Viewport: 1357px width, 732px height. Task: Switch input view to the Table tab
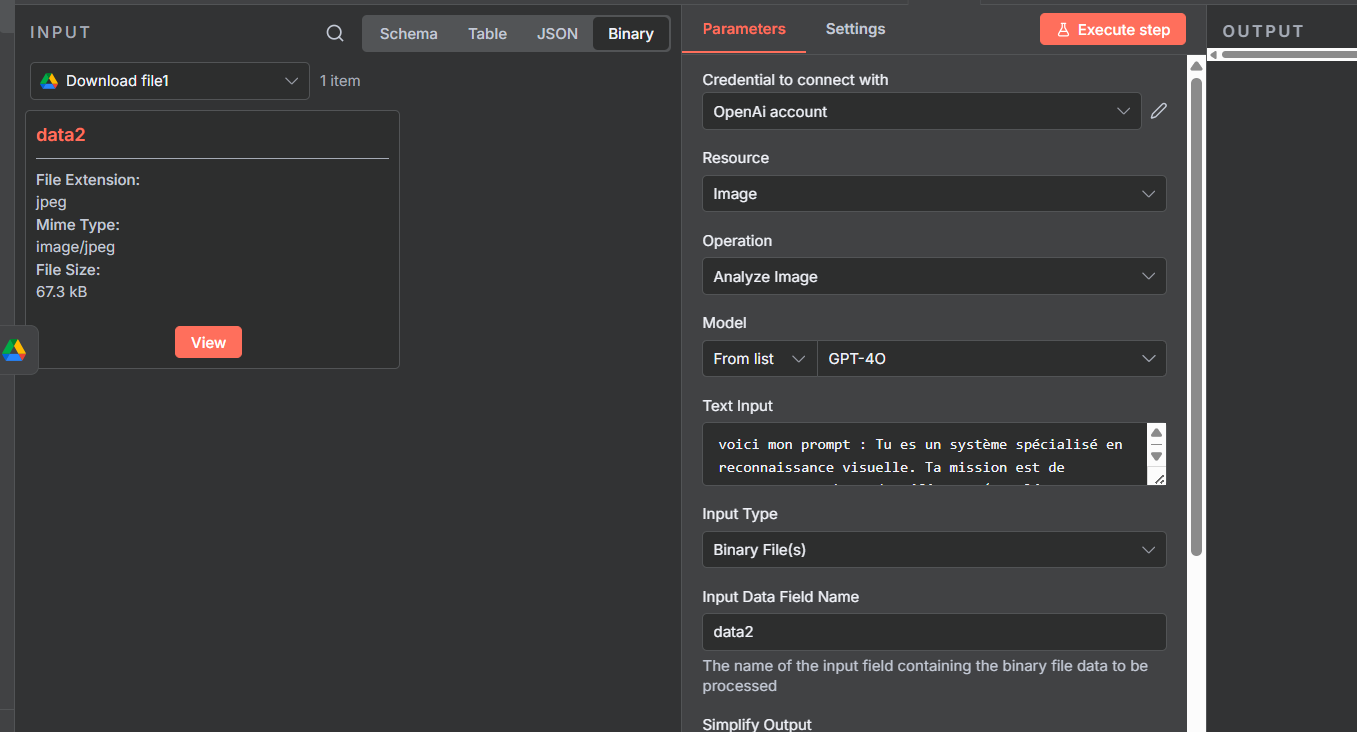tap(487, 33)
